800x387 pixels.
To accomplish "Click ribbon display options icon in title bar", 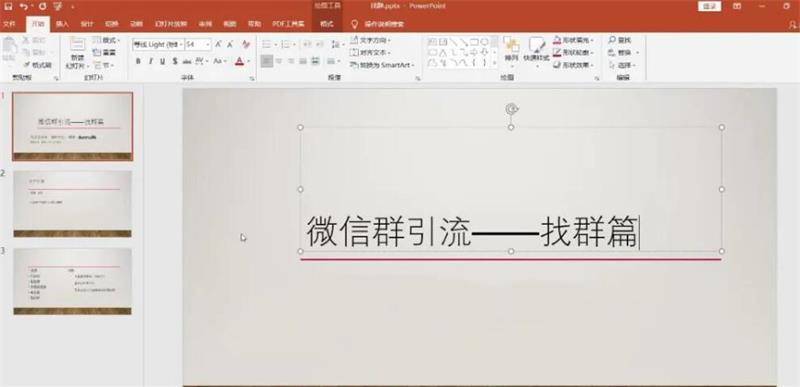I will [x=737, y=6].
